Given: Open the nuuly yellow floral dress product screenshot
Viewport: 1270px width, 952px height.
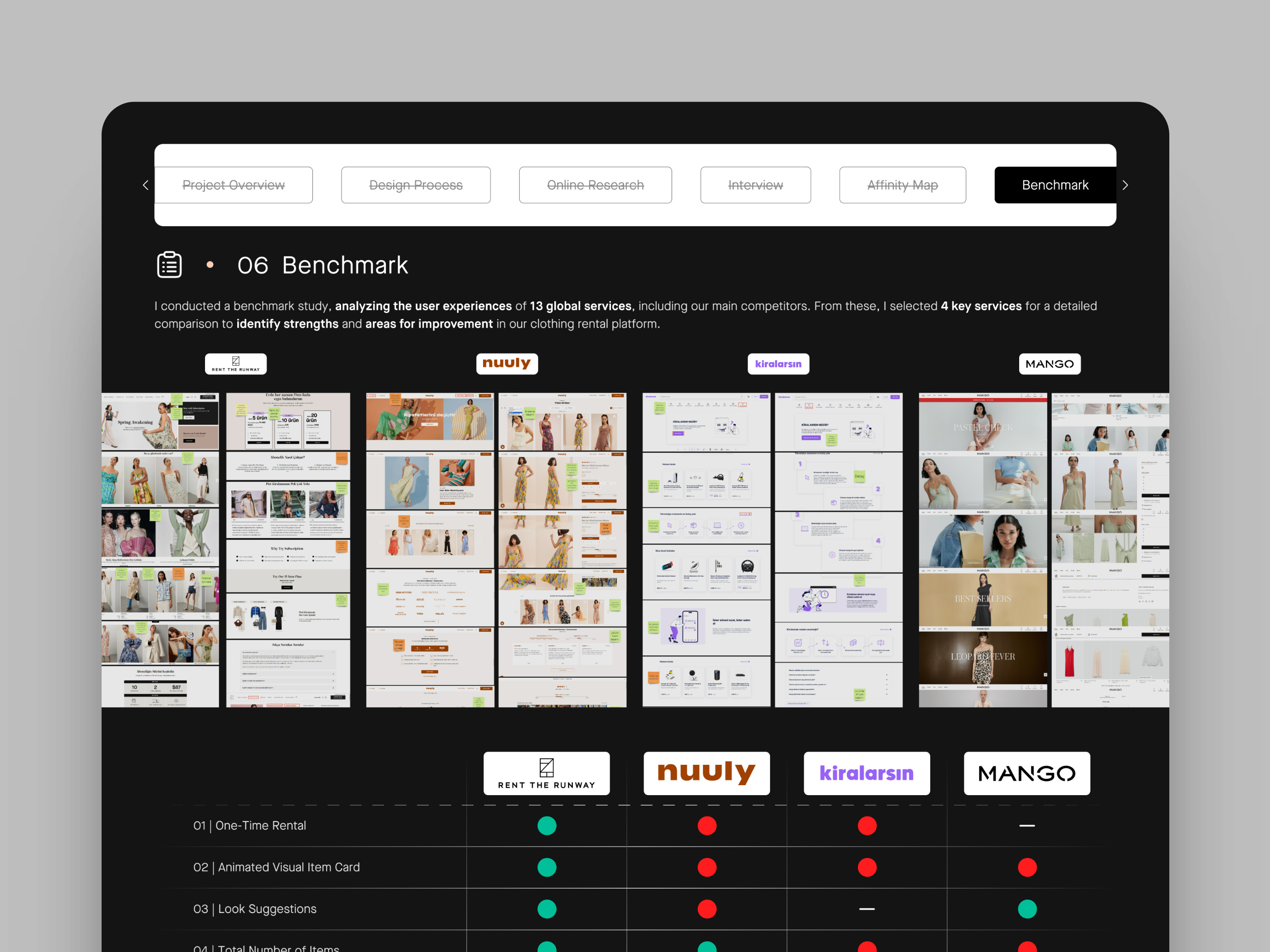Looking at the screenshot, I should [562, 481].
